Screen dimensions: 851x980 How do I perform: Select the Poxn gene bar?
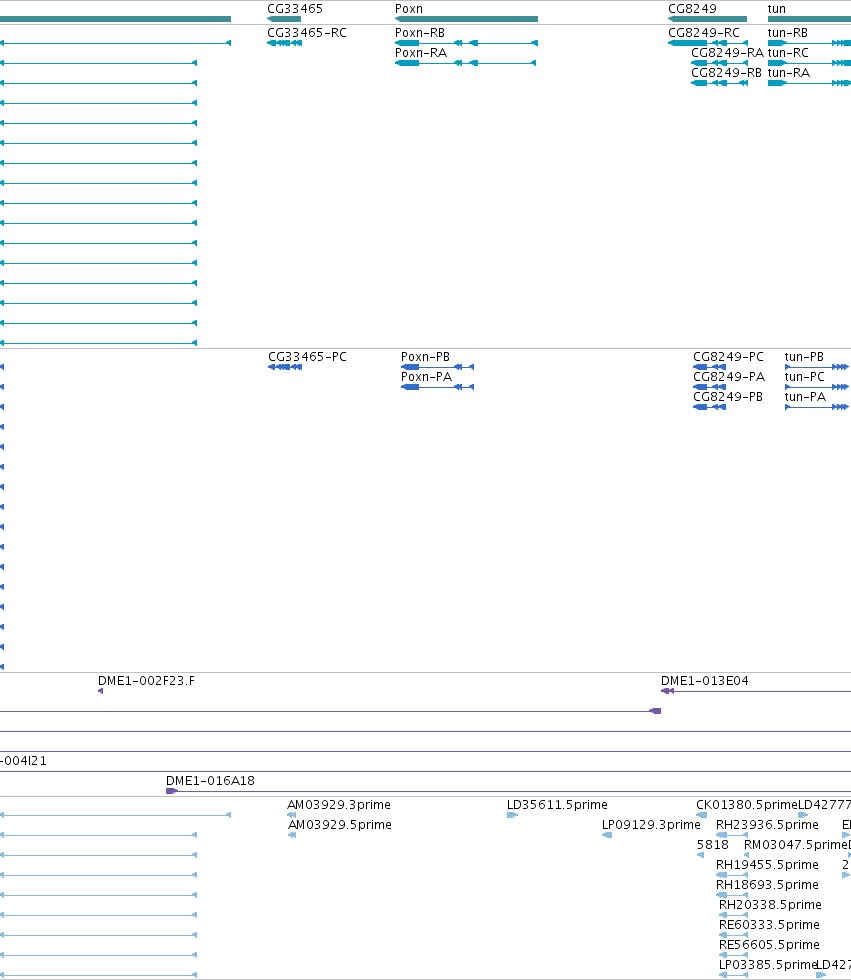(x=466, y=19)
